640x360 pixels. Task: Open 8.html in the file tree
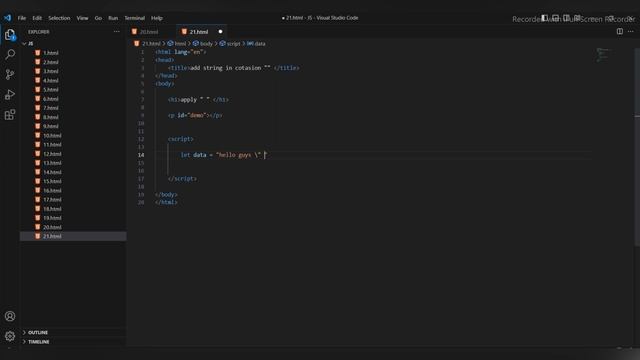[51, 117]
